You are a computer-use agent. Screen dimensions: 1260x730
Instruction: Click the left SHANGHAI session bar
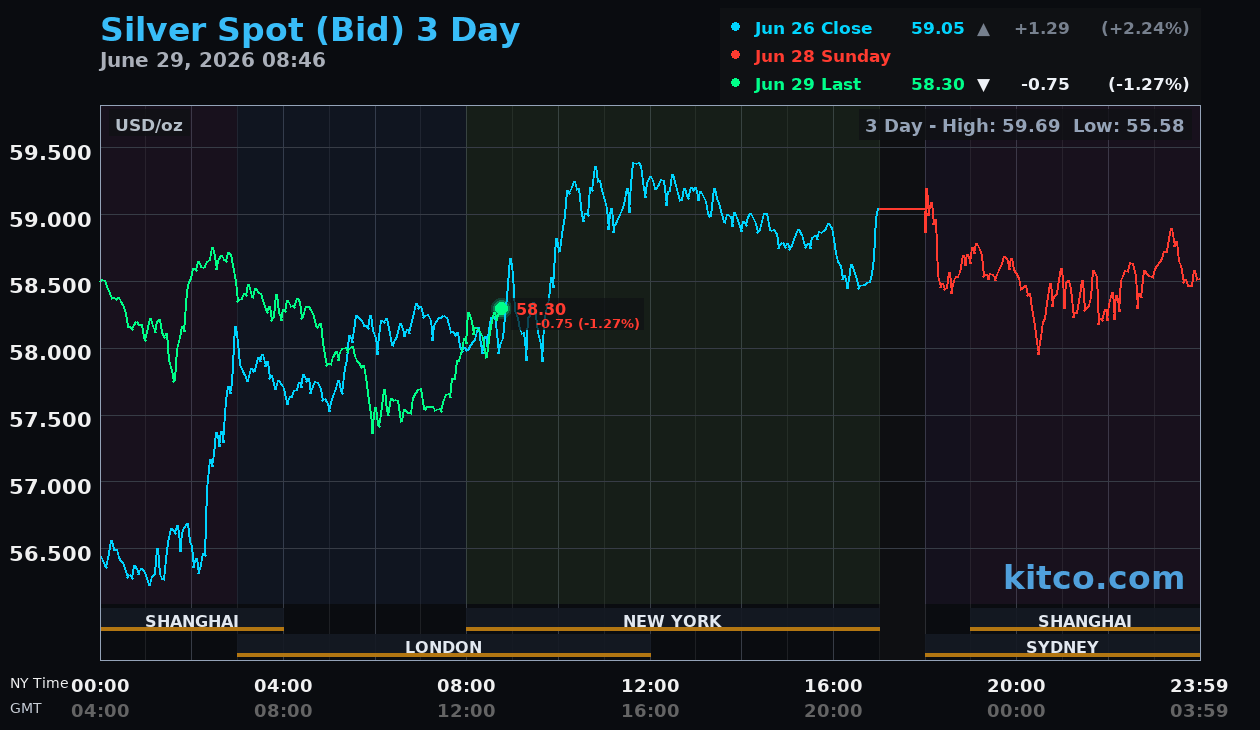click(x=192, y=620)
